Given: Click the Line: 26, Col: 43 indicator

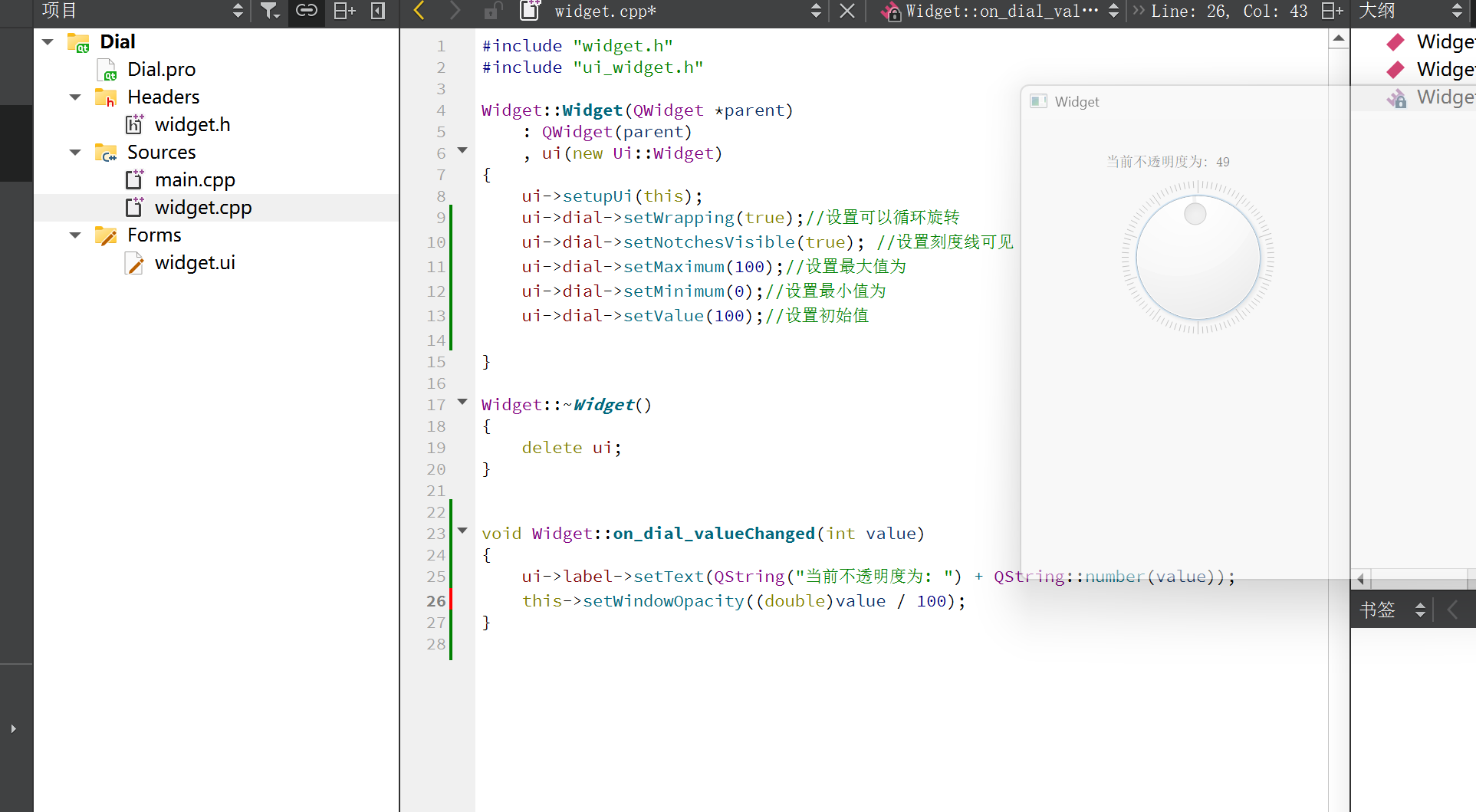Looking at the screenshot, I should [x=1229, y=11].
